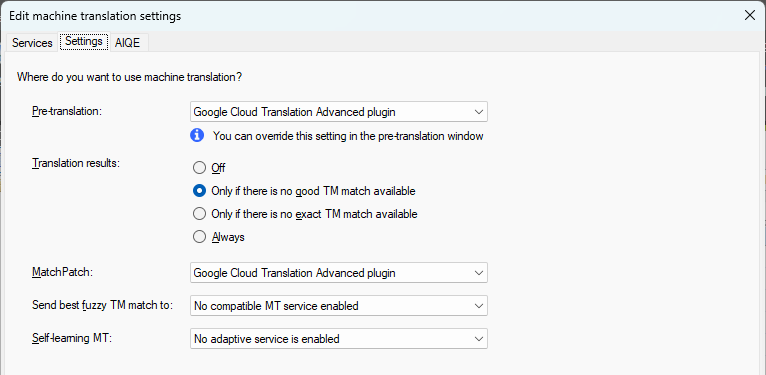Click the Pre-translation field label
The image size is (766, 375).
(67, 111)
